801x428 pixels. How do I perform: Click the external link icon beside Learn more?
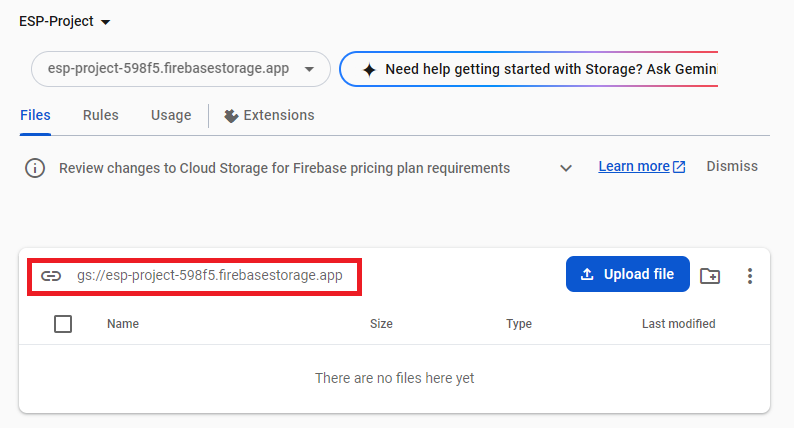tap(679, 167)
